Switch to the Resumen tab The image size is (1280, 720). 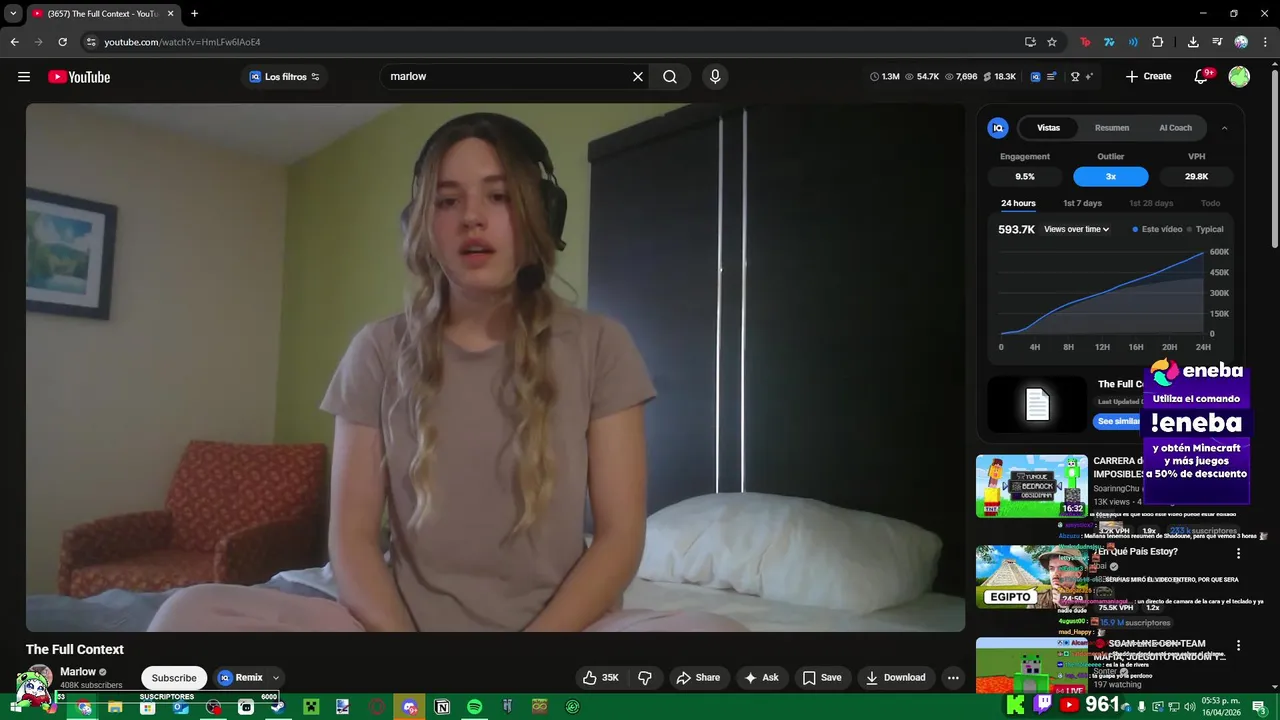pos(1112,128)
